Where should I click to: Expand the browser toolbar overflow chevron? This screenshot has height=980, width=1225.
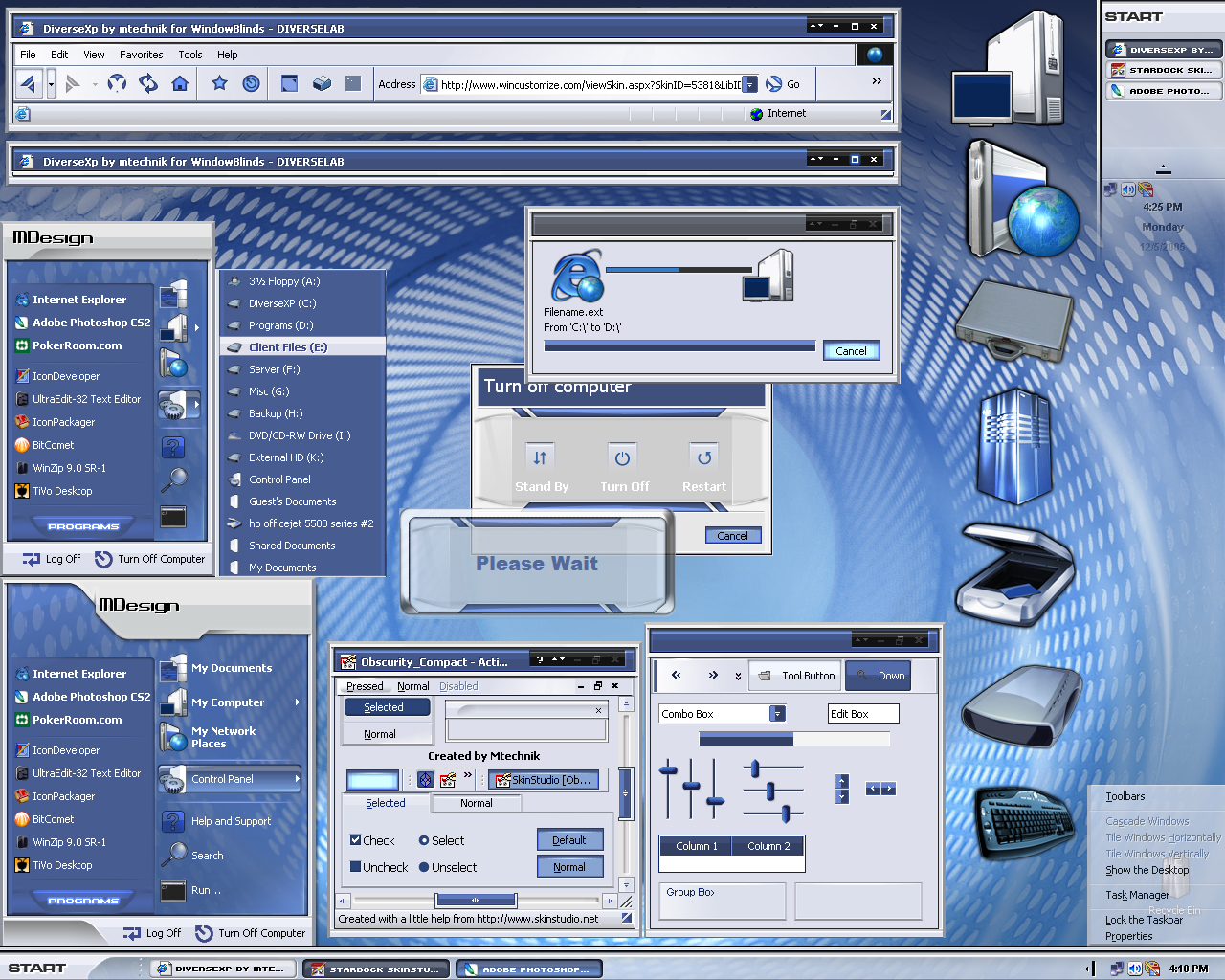(877, 81)
